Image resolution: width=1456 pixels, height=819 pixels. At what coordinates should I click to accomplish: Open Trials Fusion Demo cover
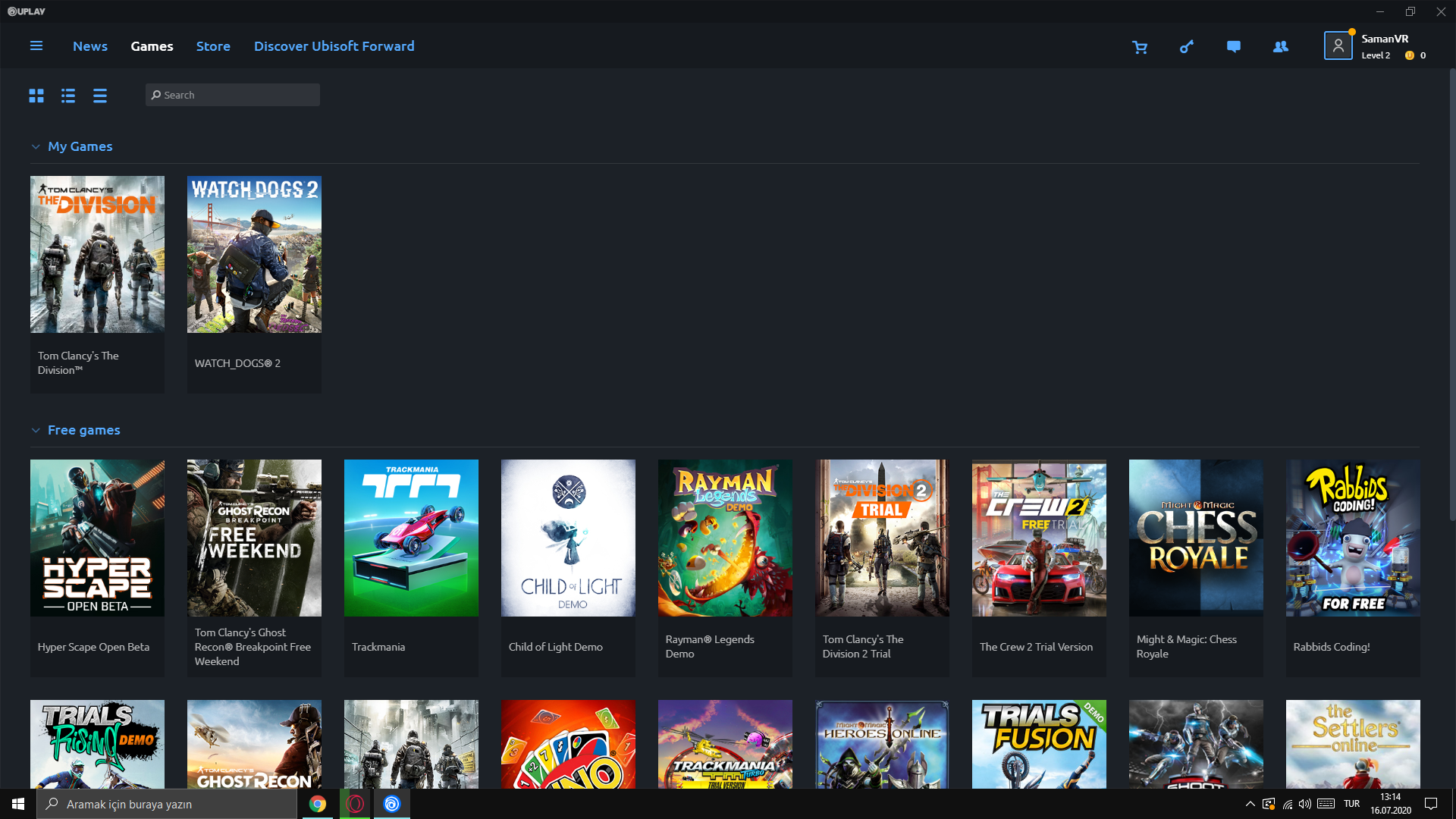pos(1039,744)
